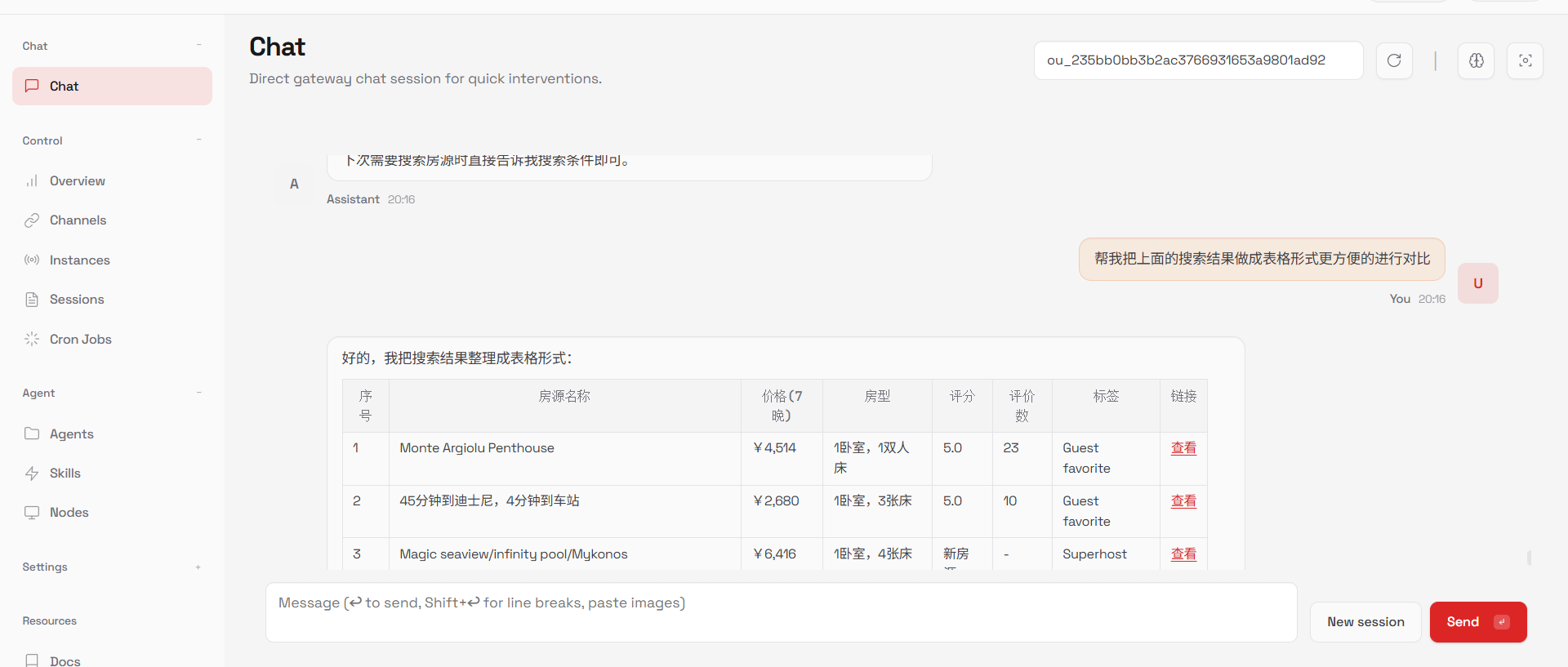Open 查看 link for Monte Argiolu Penthouse
Image resolution: width=1568 pixels, height=667 pixels.
pos(1183,448)
